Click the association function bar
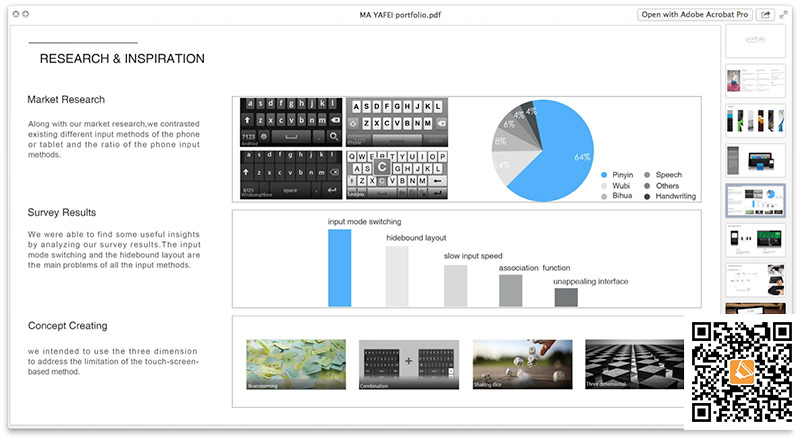The width and height of the screenshot is (800, 440). click(x=510, y=290)
